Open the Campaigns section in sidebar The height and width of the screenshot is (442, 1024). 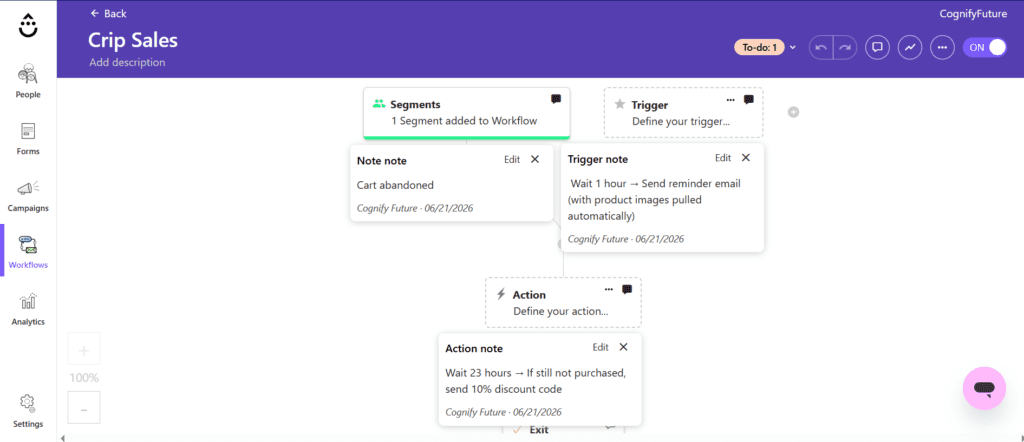pos(28,196)
